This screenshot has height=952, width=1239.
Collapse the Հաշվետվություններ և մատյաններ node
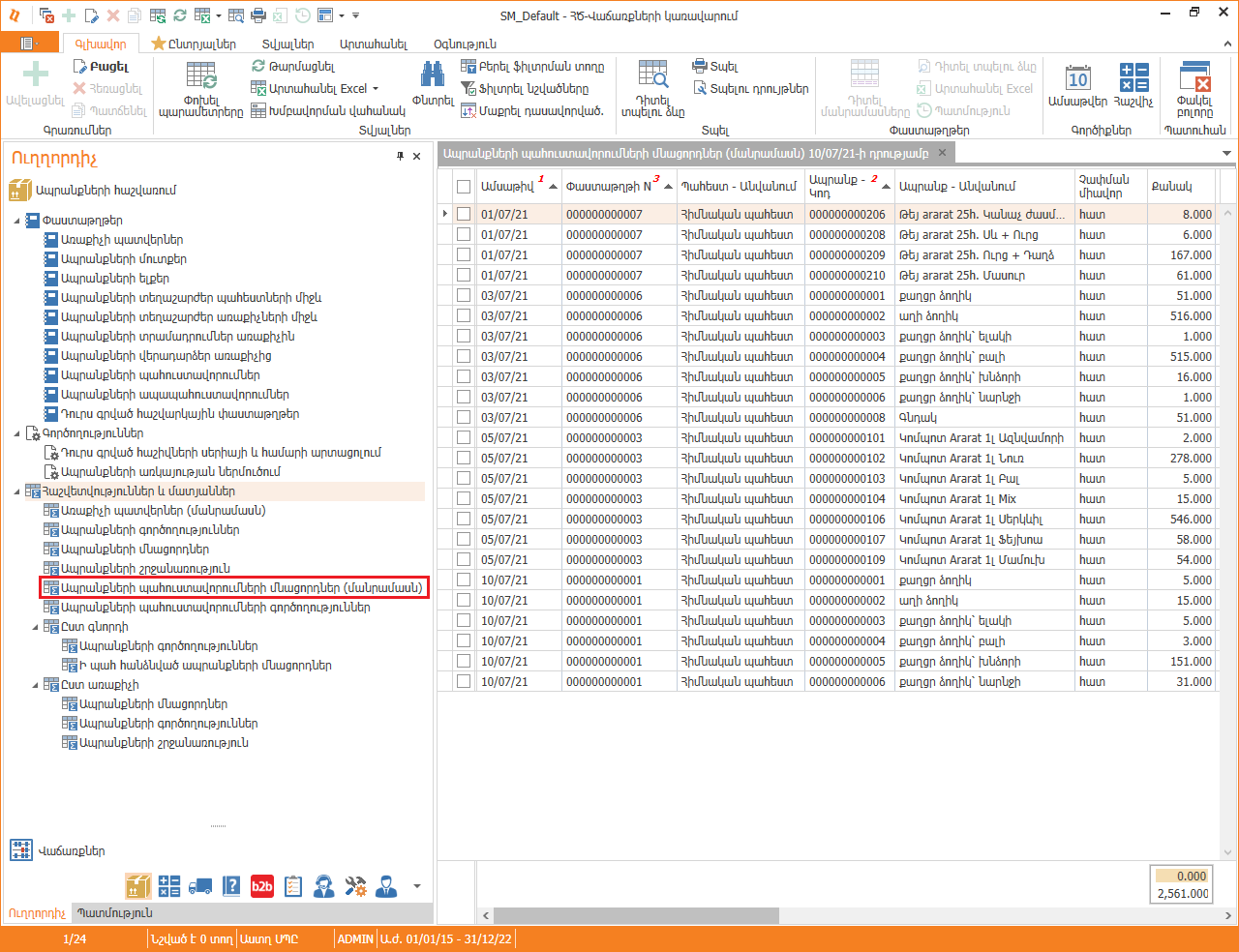coord(16,491)
